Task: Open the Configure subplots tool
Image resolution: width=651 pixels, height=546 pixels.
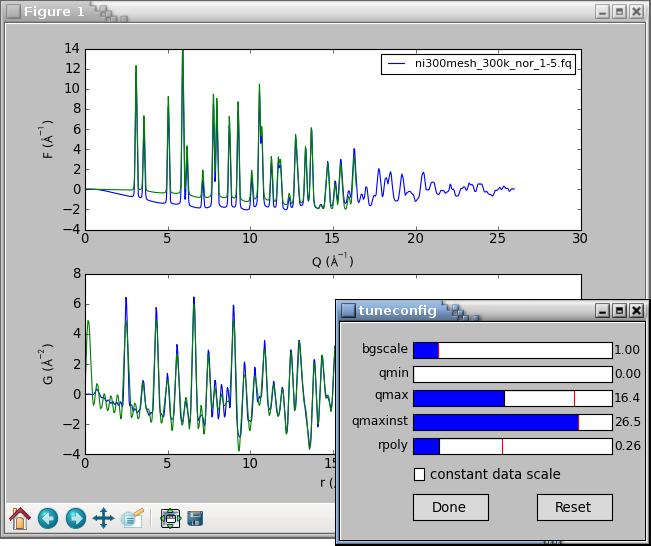Action: (x=170, y=518)
